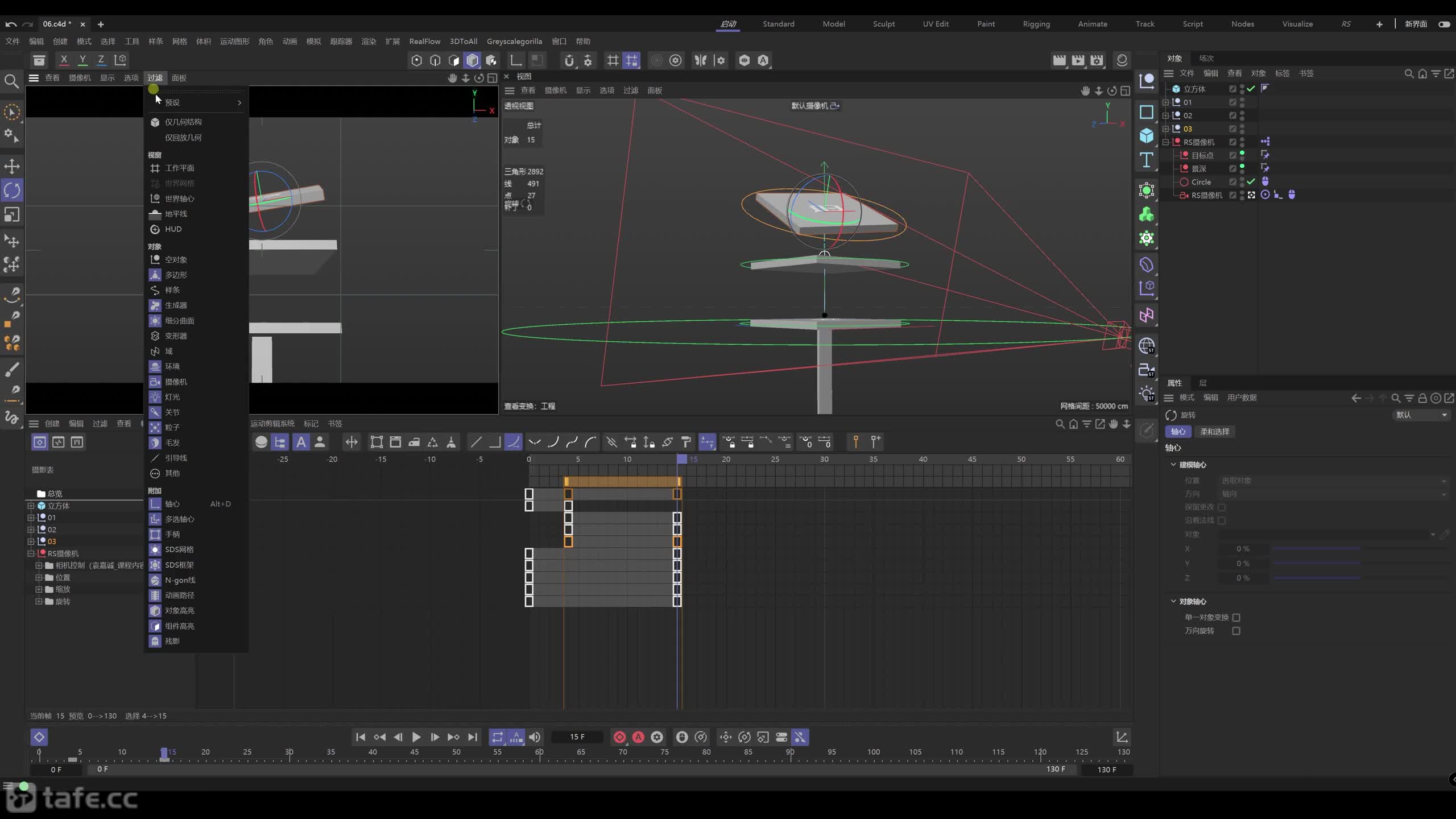Select 摄像机 in filter menu
This screenshot has height=819, width=1456.
[x=196, y=382]
